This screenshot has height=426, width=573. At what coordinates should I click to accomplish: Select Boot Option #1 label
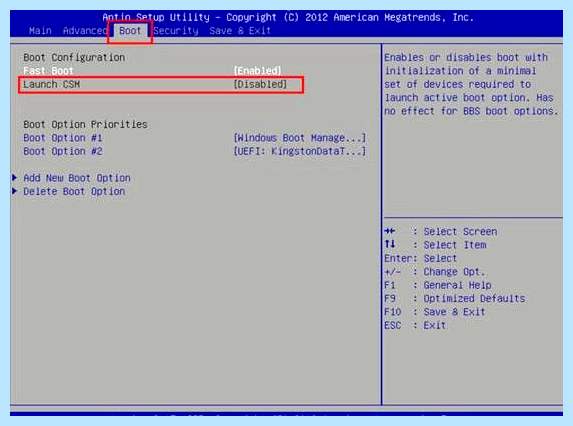63,138
